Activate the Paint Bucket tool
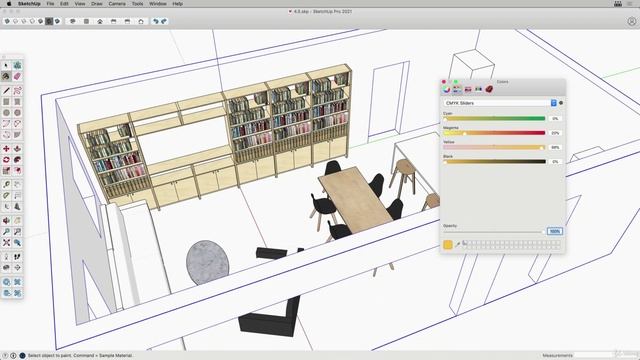Screen dimensions: 640x360 coord(6,76)
